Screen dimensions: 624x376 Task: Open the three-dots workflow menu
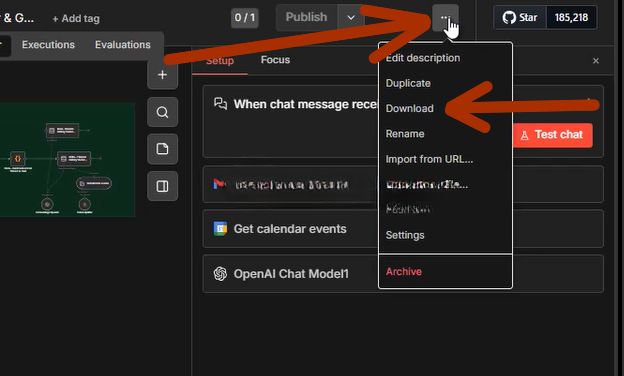[x=445, y=18]
